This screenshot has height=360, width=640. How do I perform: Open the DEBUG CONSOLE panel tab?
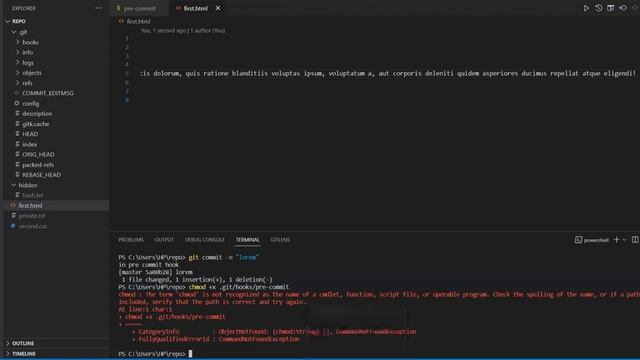204,240
